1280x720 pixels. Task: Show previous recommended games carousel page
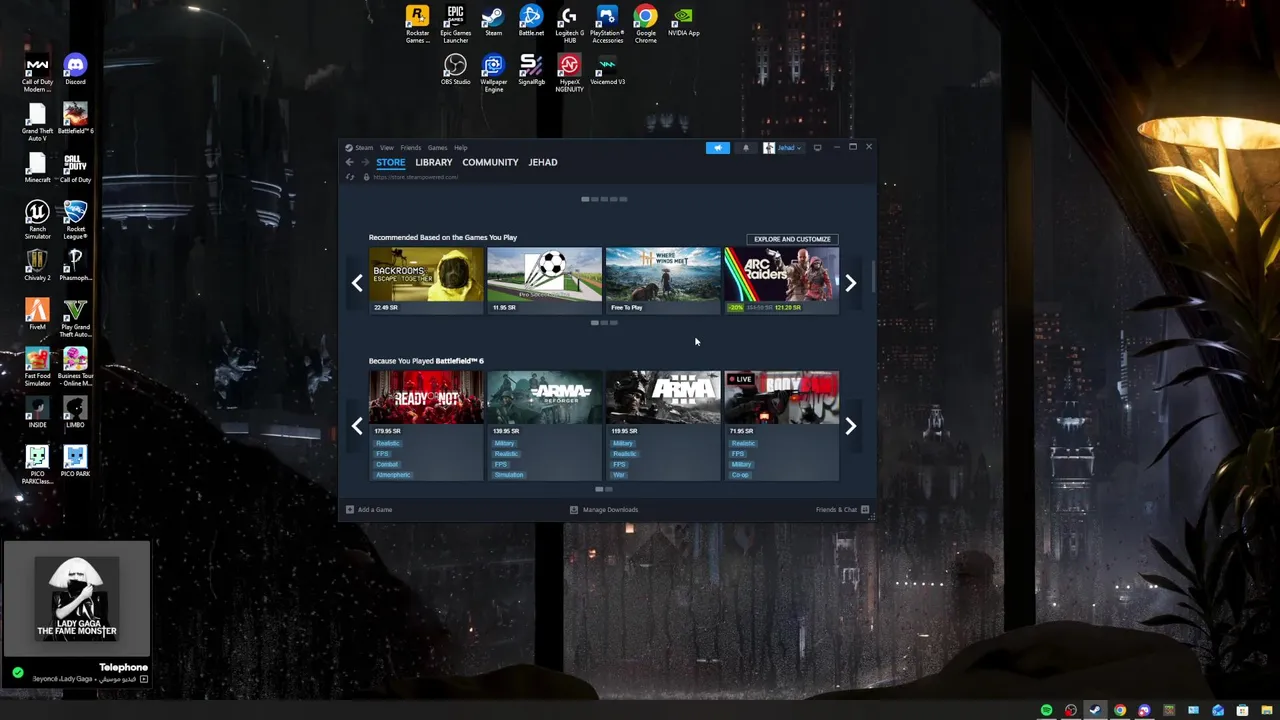357,283
